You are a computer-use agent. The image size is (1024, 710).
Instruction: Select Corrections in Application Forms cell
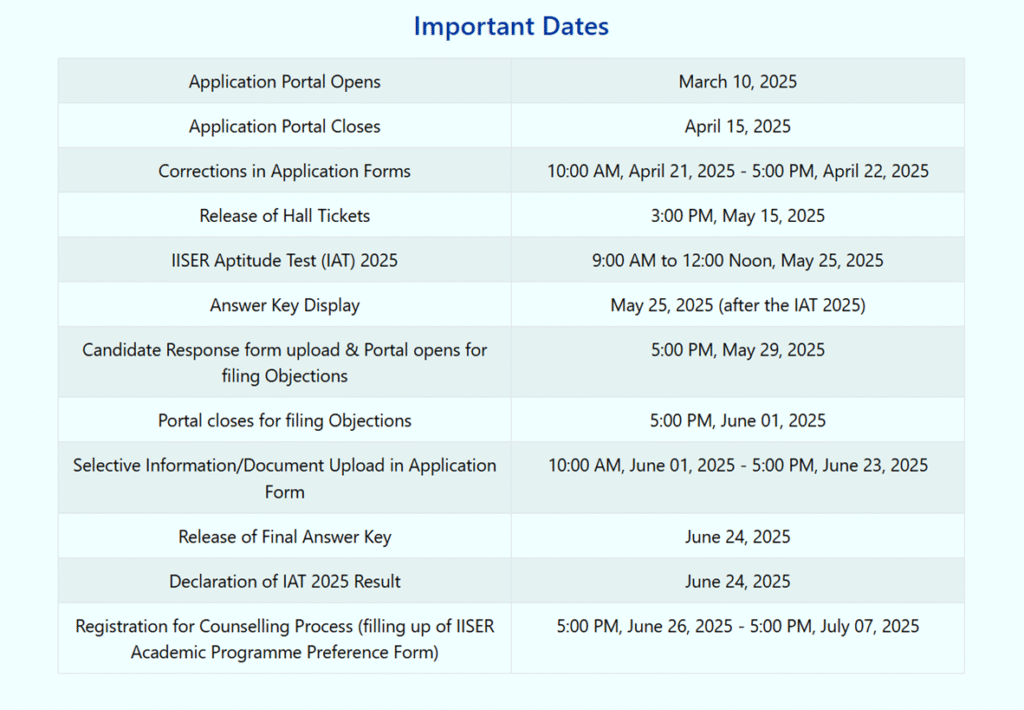point(285,171)
